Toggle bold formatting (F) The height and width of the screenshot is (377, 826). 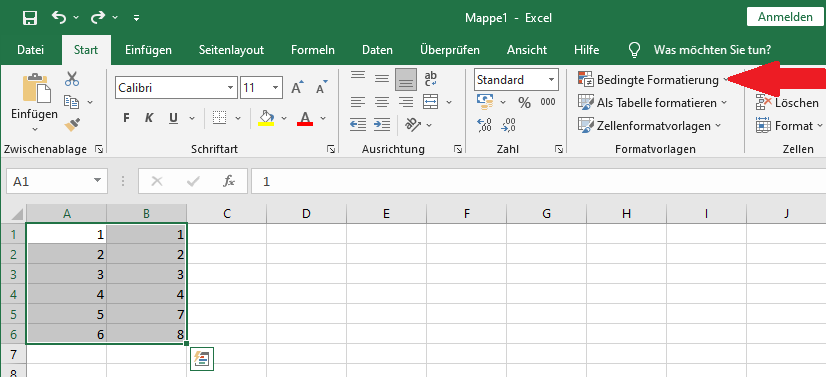point(126,118)
